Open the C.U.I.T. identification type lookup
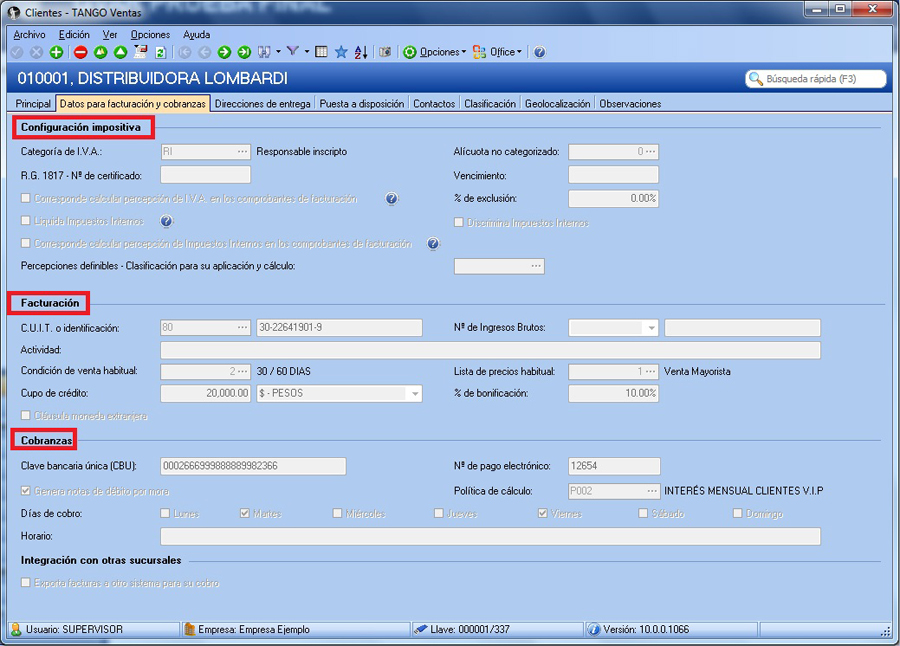 click(x=243, y=327)
